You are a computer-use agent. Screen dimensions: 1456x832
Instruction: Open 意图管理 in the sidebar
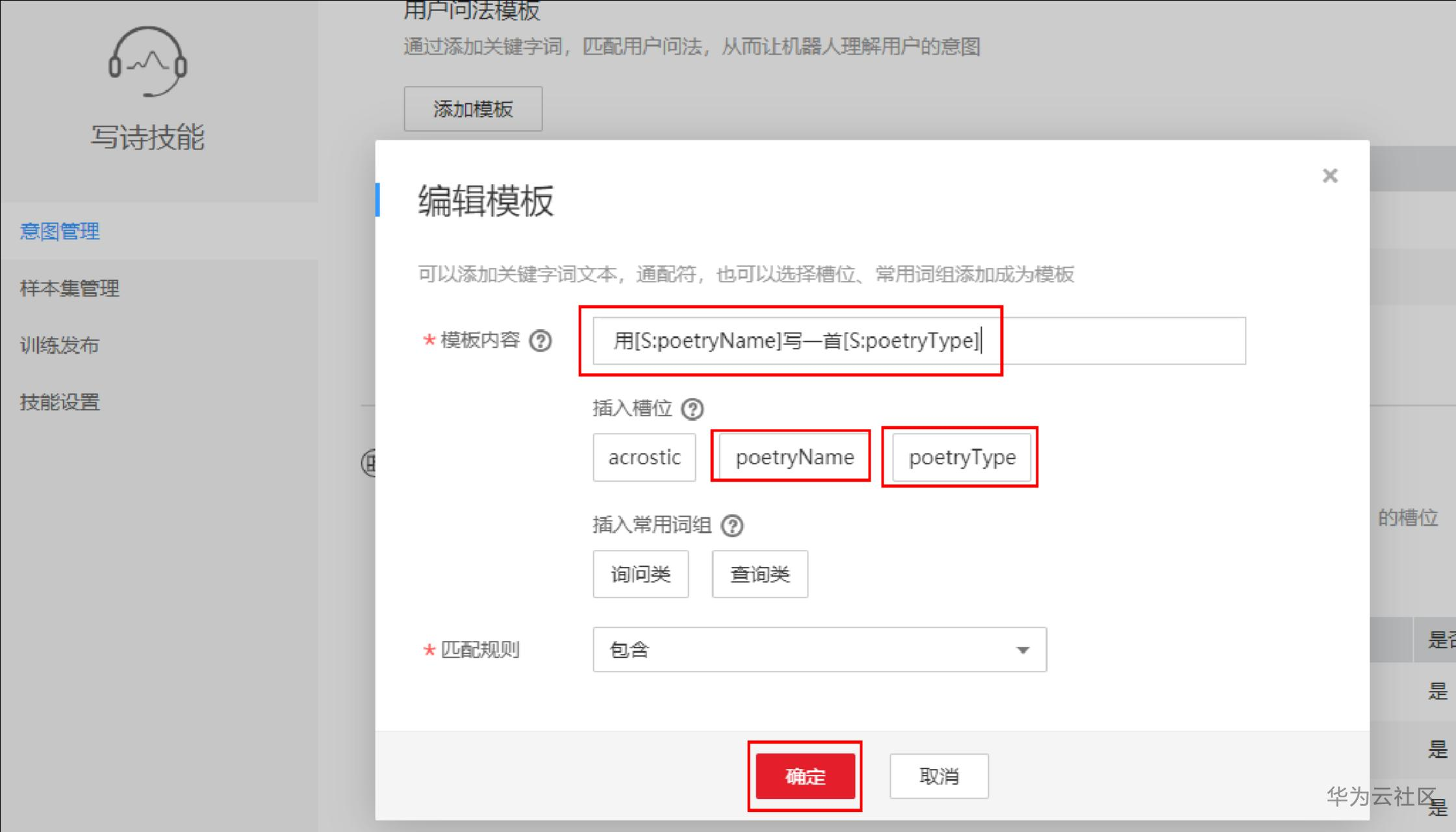point(60,231)
